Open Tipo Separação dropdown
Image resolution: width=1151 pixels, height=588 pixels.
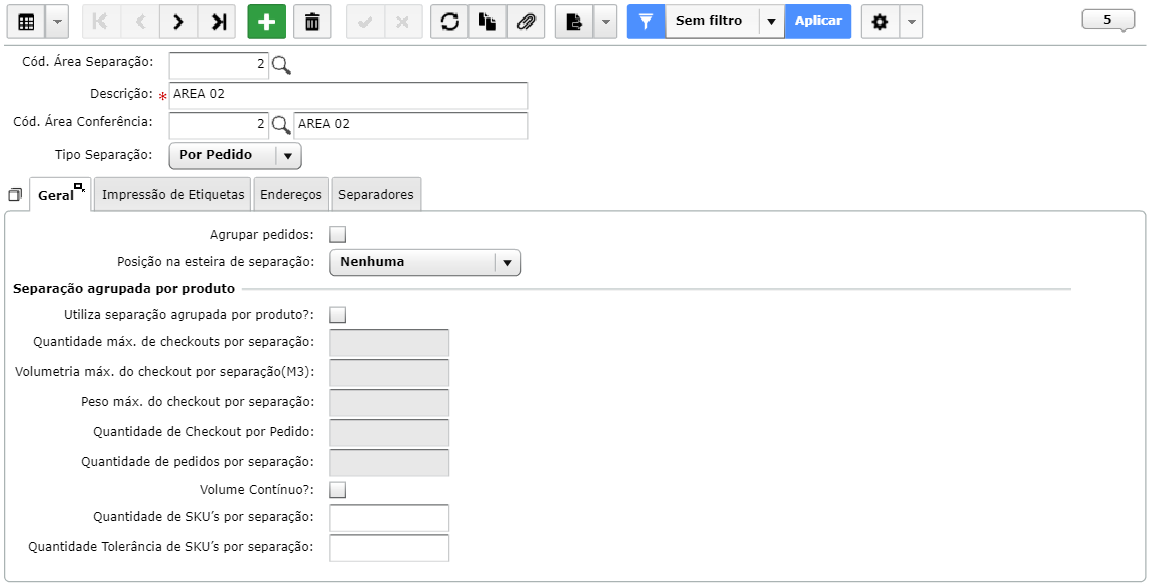click(x=235, y=156)
